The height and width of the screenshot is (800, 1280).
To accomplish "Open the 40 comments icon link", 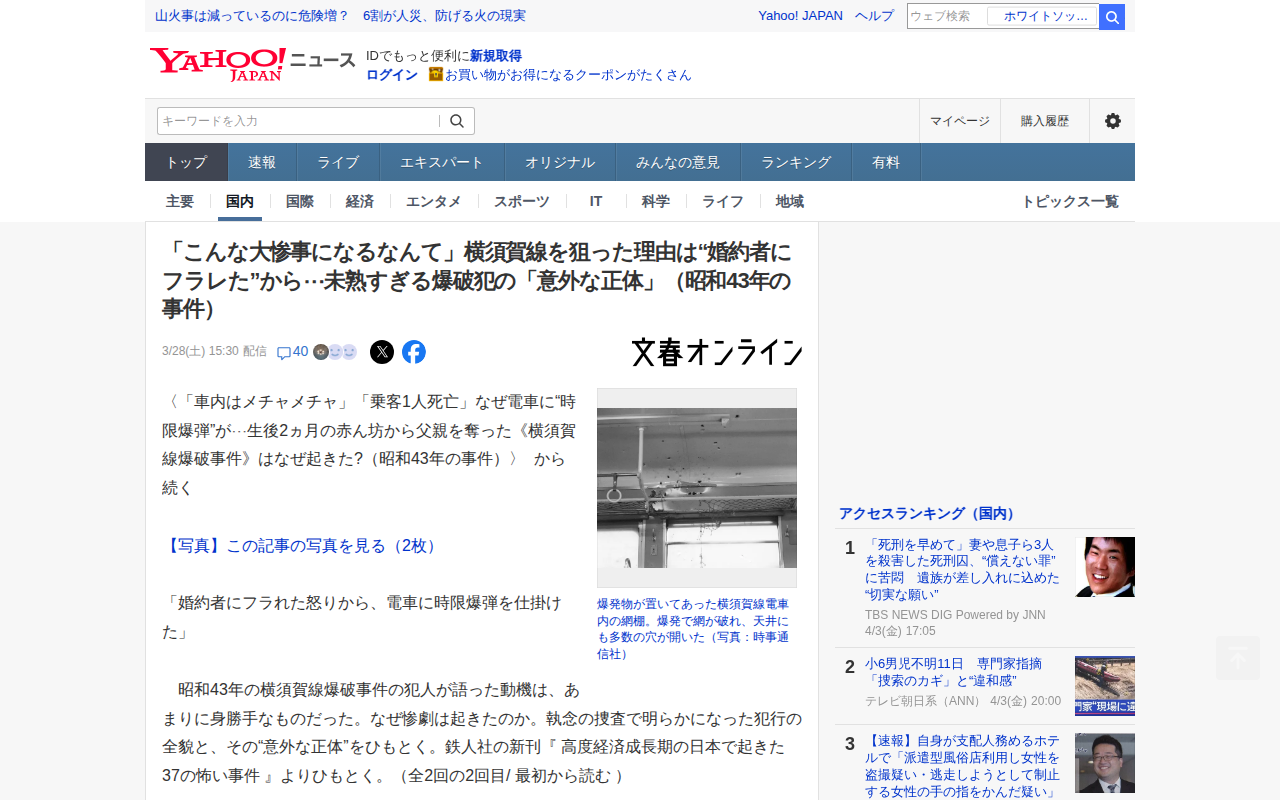I will pos(292,352).
